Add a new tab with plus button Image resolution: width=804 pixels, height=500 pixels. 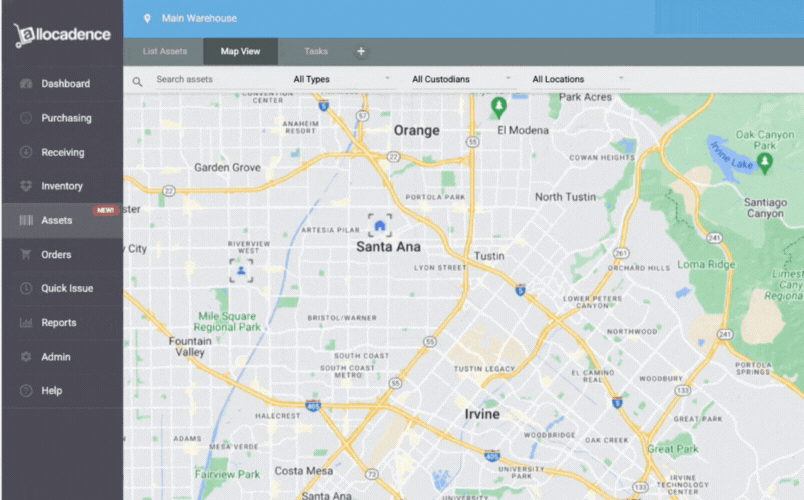pyautogui.click(x=361, y=51)
